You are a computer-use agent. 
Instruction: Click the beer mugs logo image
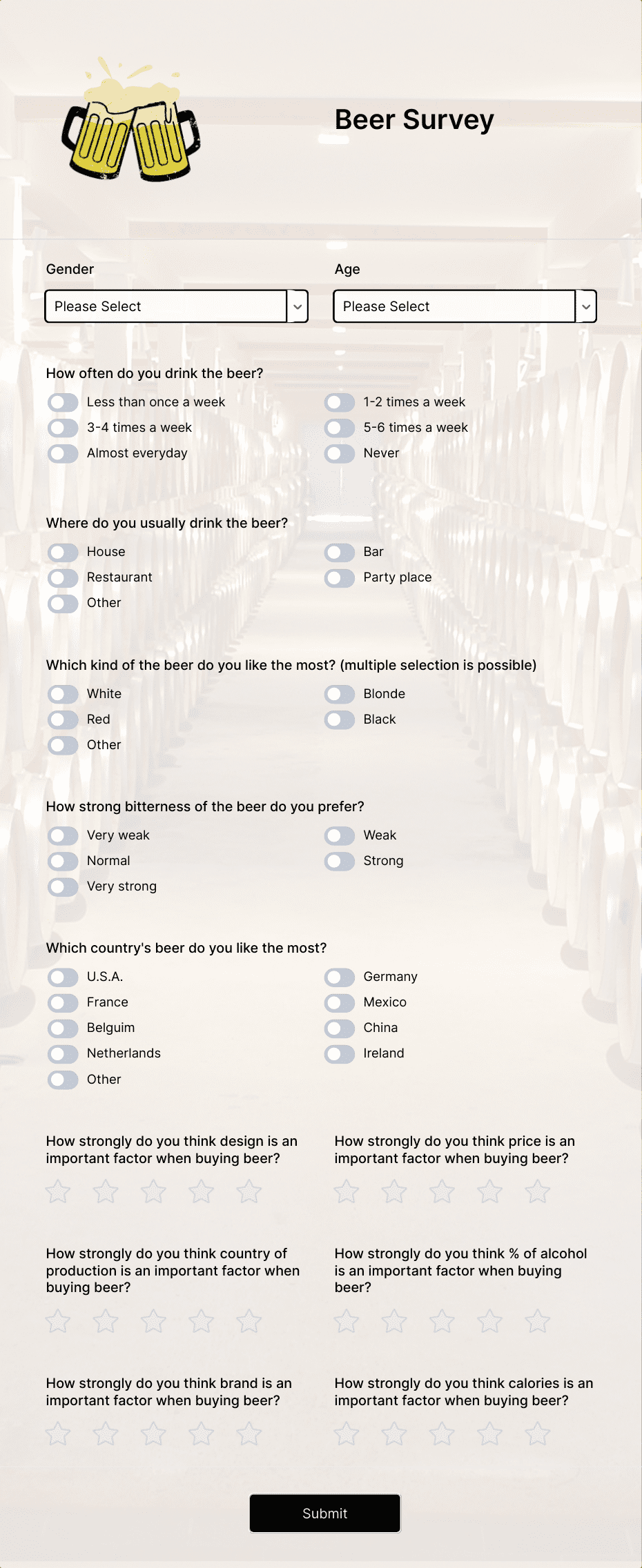[x=131, y=119]
